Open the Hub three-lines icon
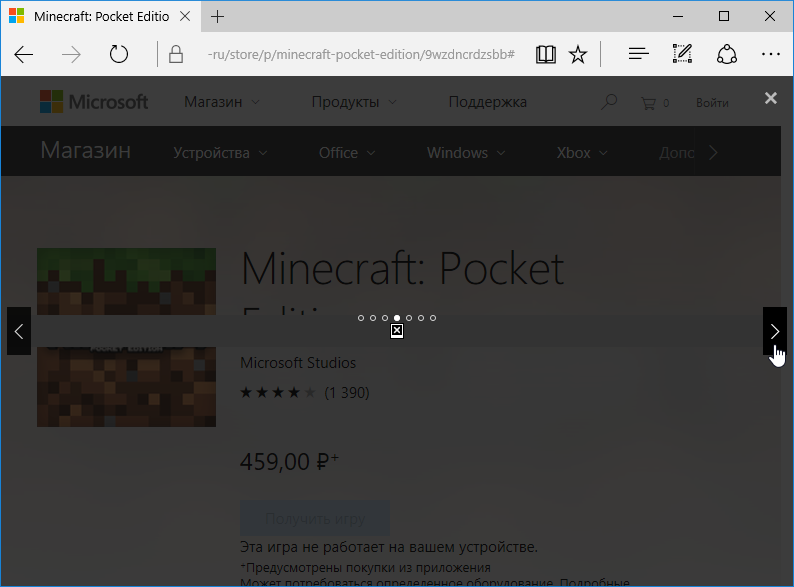 tap(639, 54)
